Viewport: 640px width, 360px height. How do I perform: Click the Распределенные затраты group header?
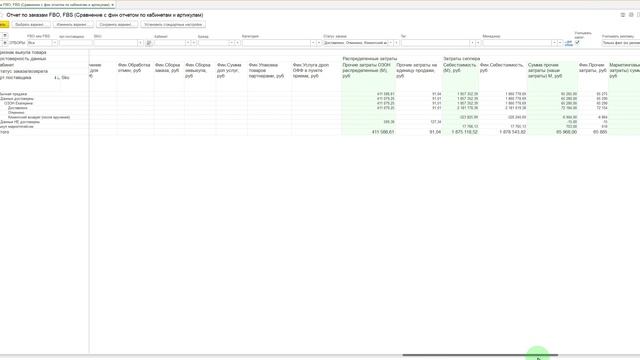pyautogui.click(x=369, y=59)
